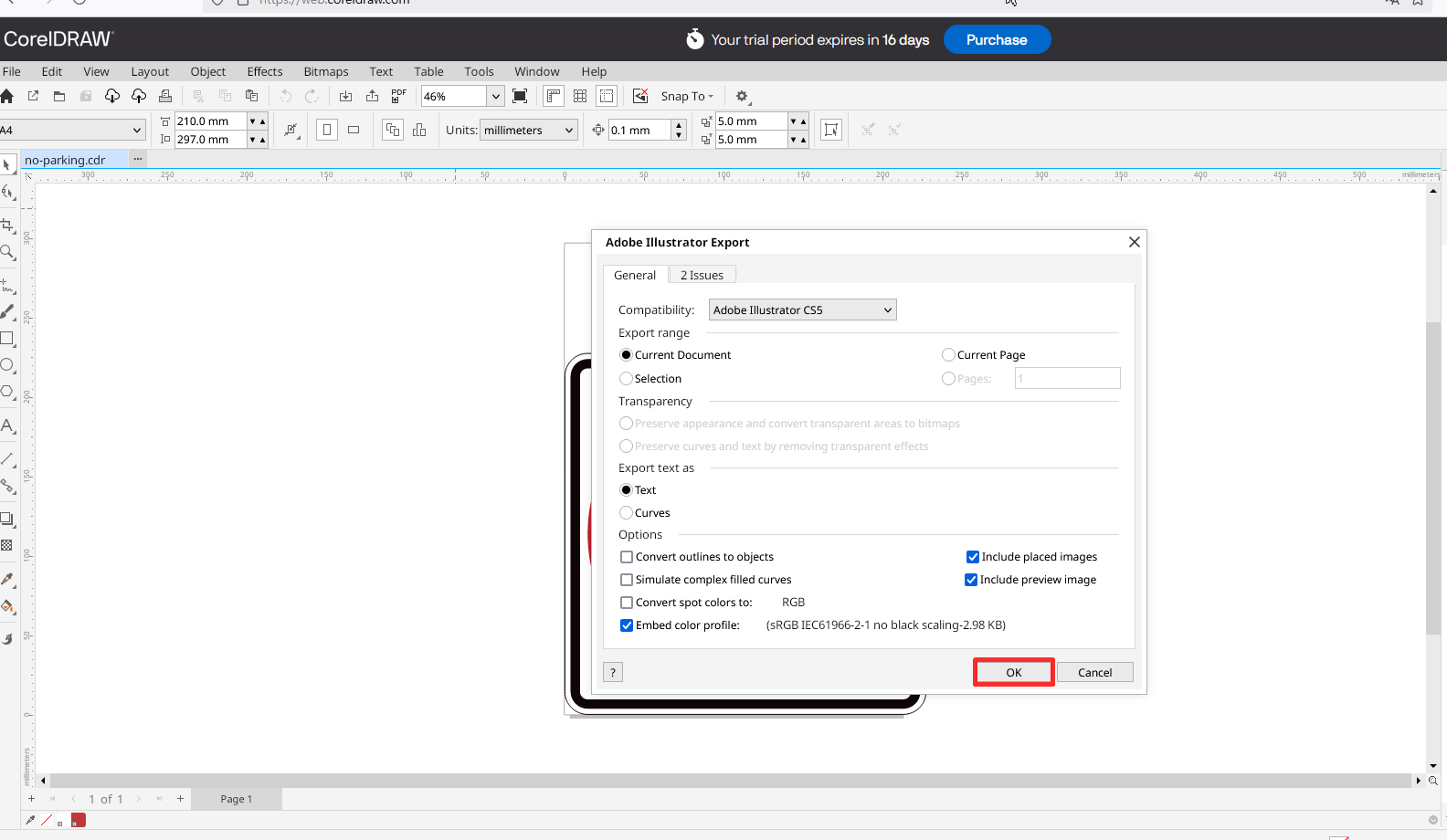Open the Compatibility dropdown

[803, 310]
